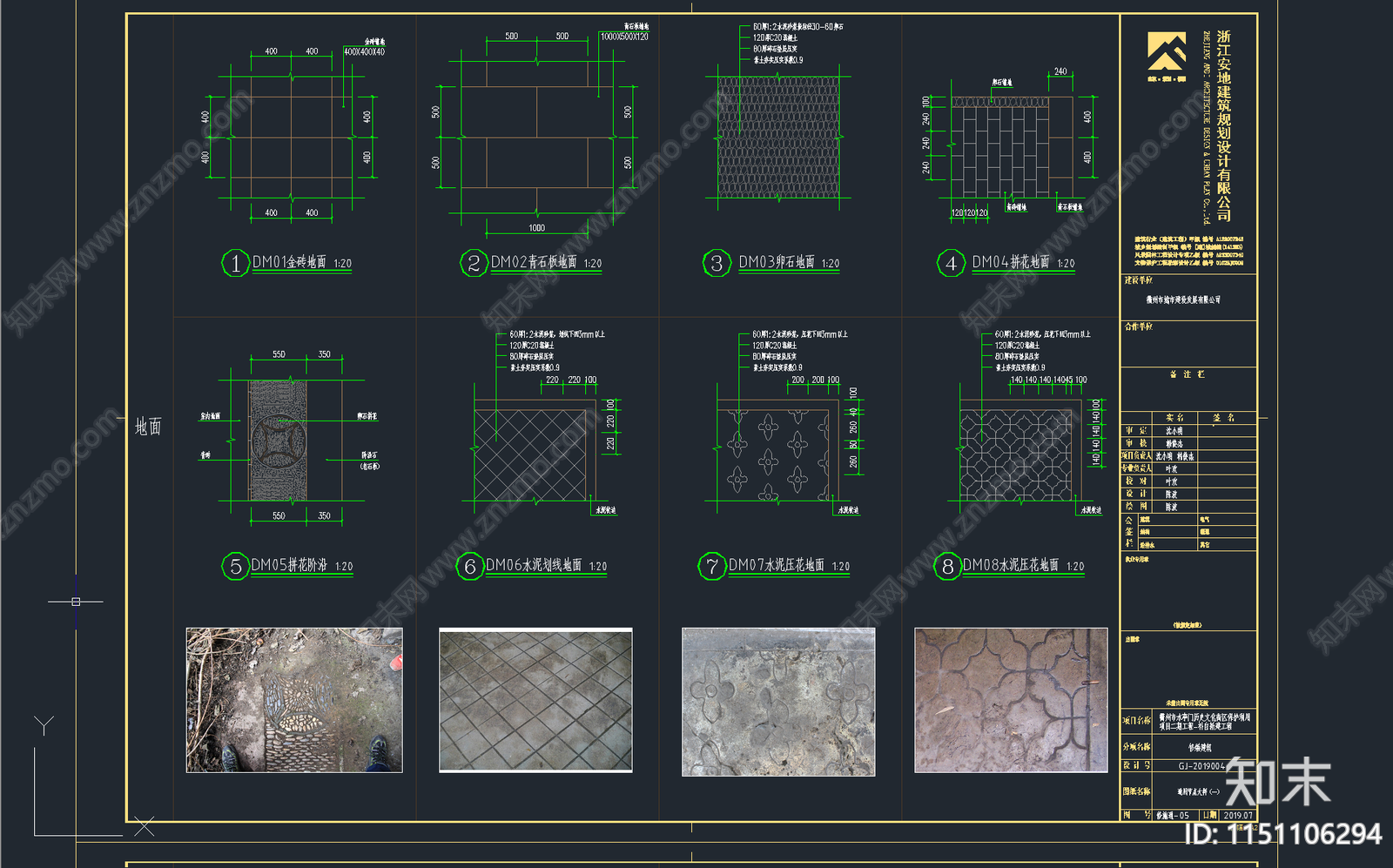The height and width of the screenshot is (868, 1393).
Task: Click the vertical company name text
Action: [1223, 126]
